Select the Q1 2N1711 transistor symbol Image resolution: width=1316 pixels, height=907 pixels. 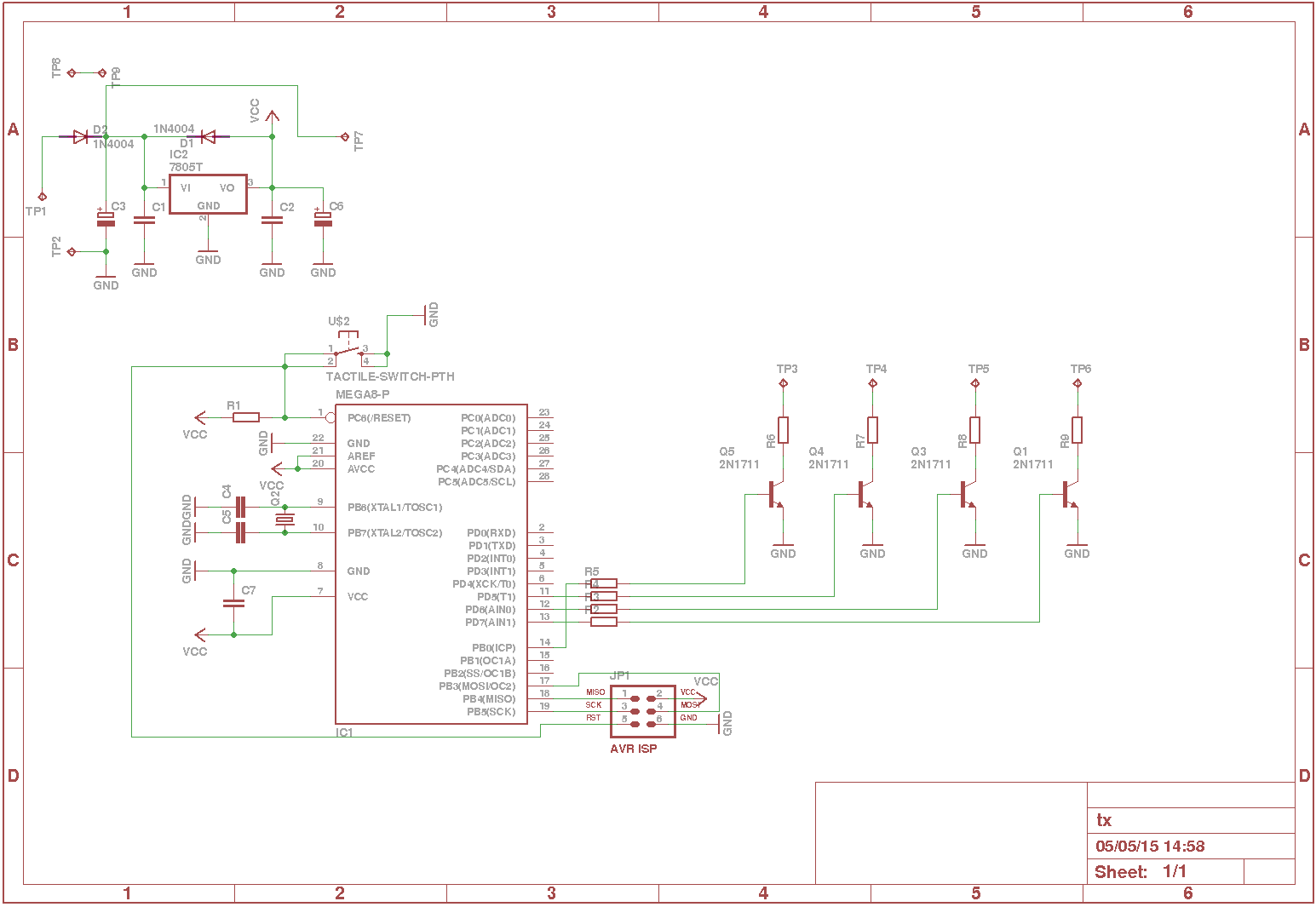click(1069, 494)
